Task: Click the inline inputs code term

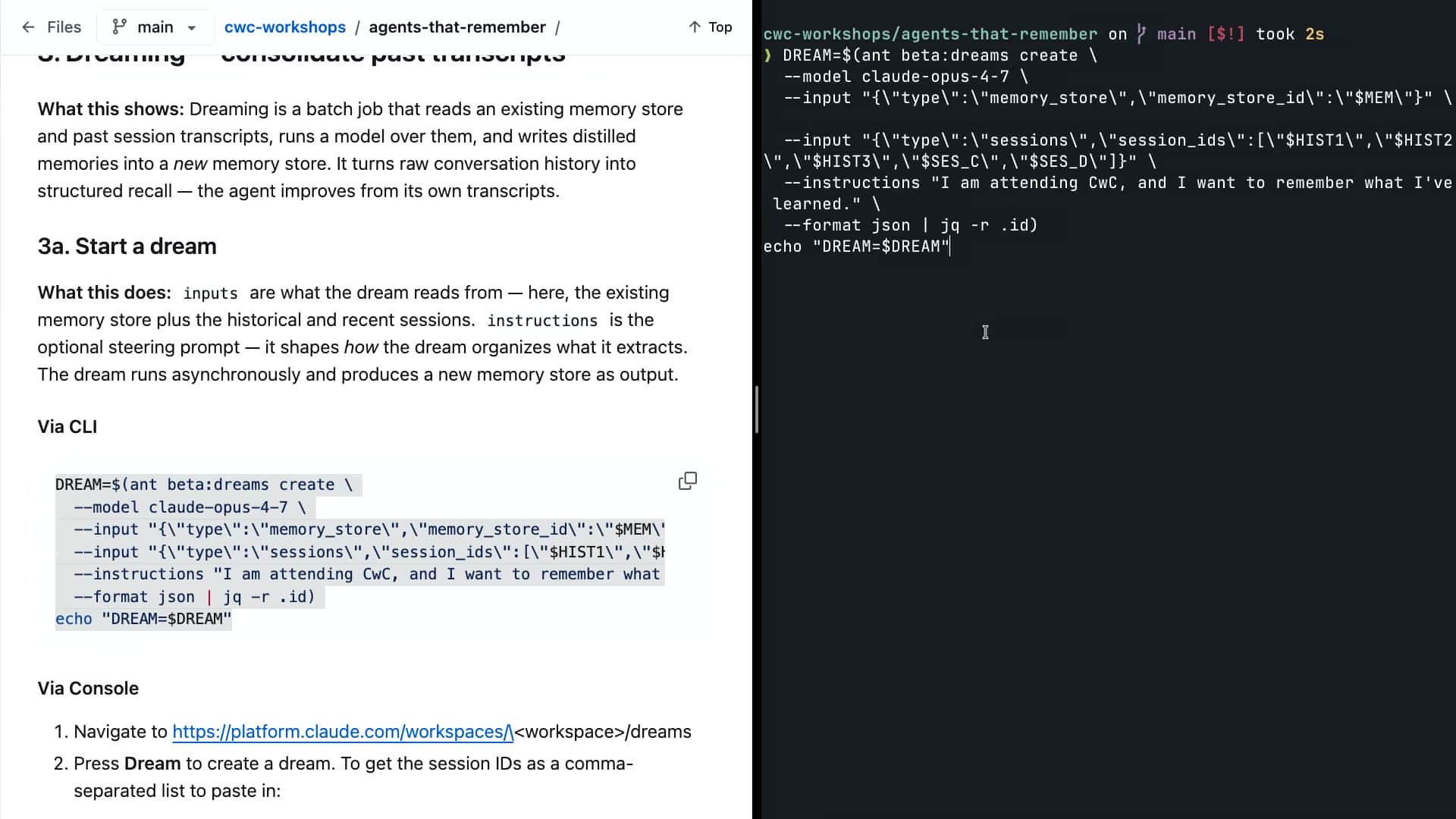Action: click(210, 293)
